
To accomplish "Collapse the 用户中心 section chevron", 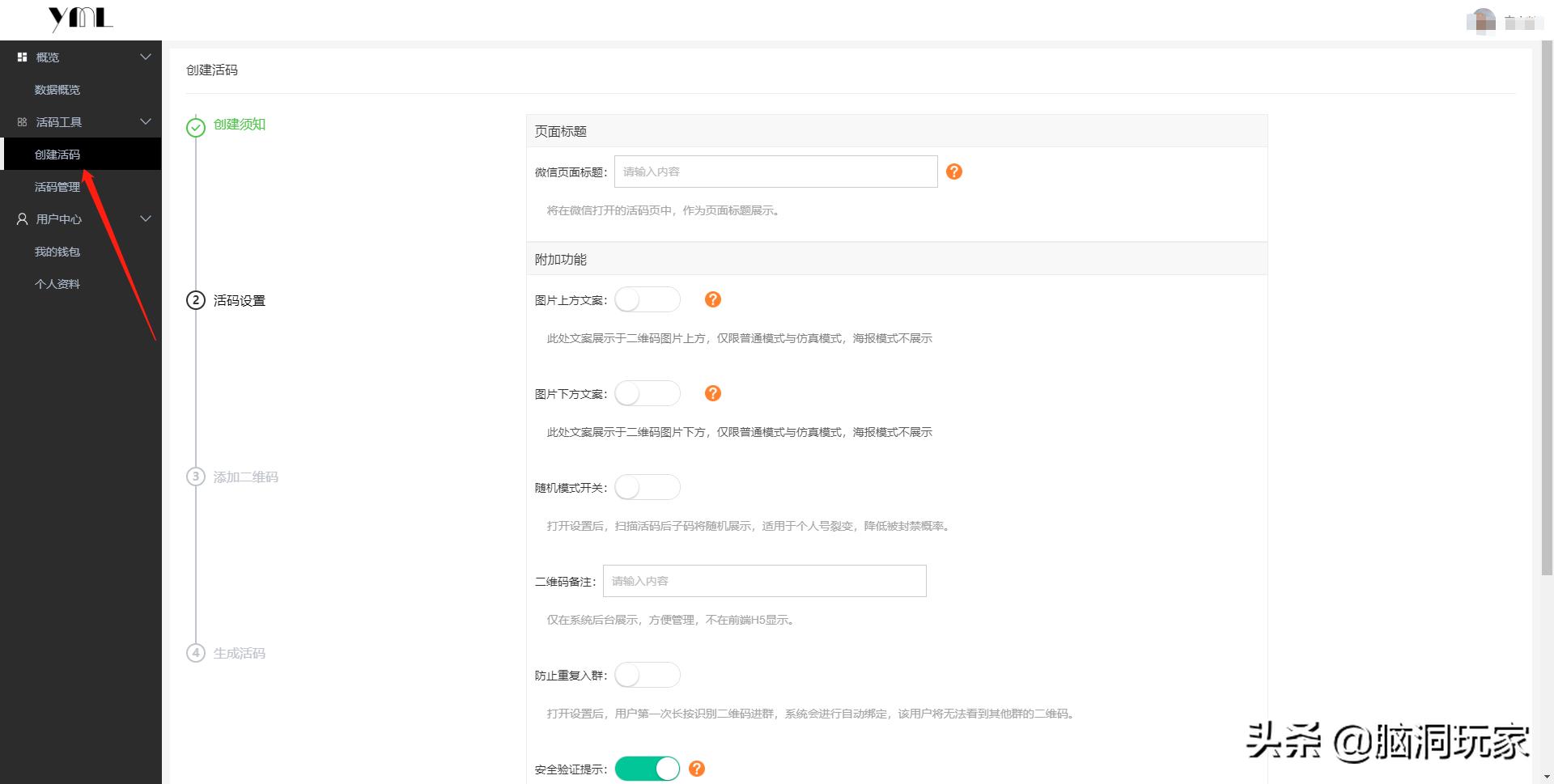I will pyautogui.click(x=146, y=218).
